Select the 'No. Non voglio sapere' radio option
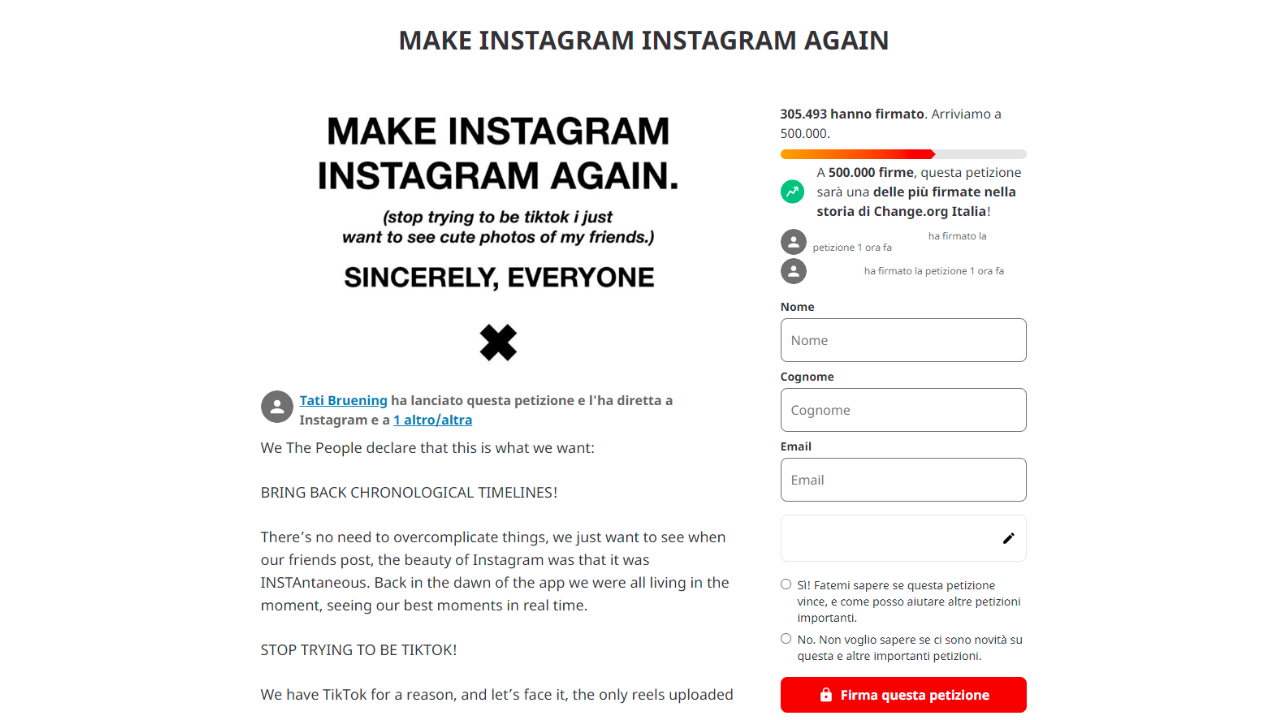The width and height of the screenshot is (1280, 720). (x=786, y=638)
